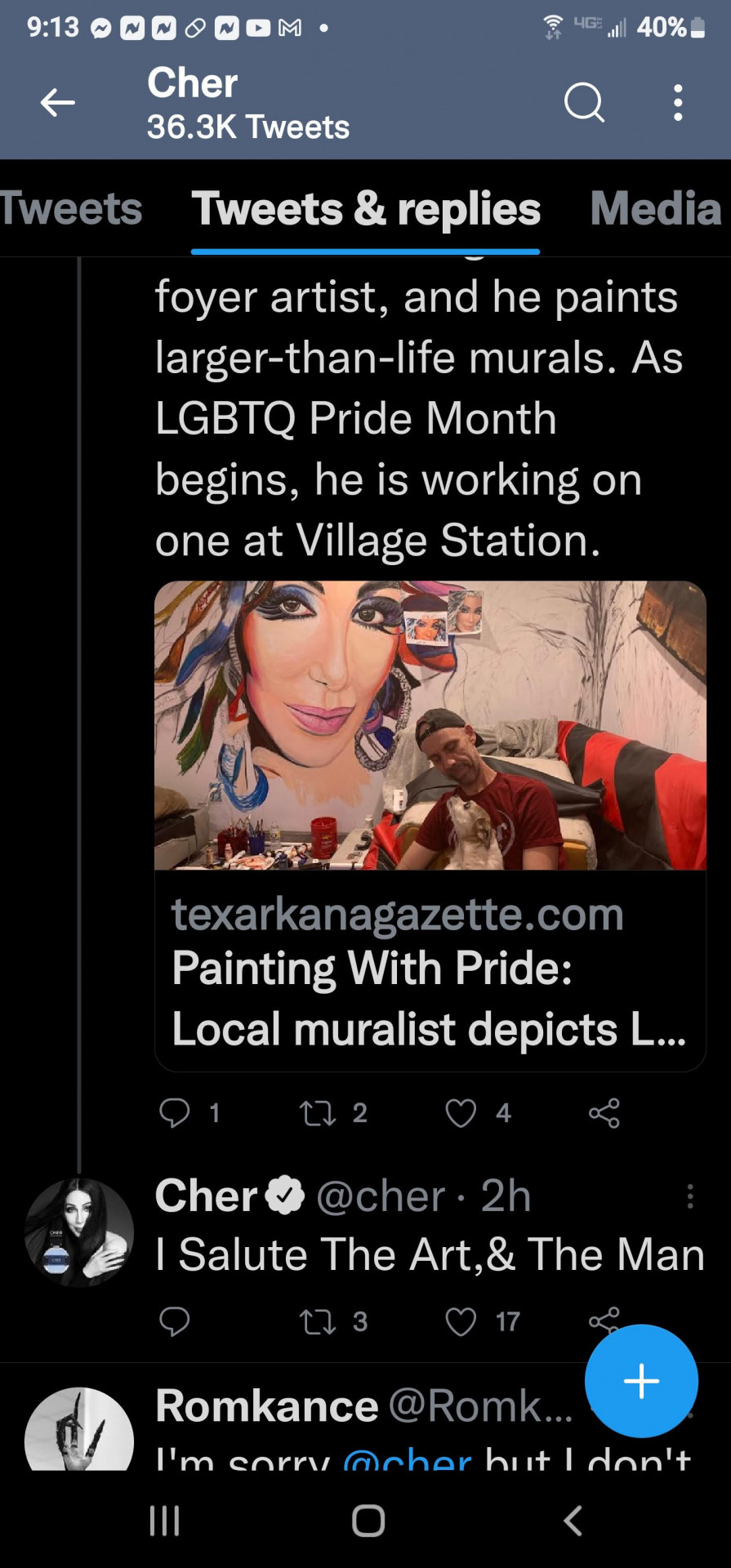
Task: Tap the back arrow in the header
Action: pos(58,103)
